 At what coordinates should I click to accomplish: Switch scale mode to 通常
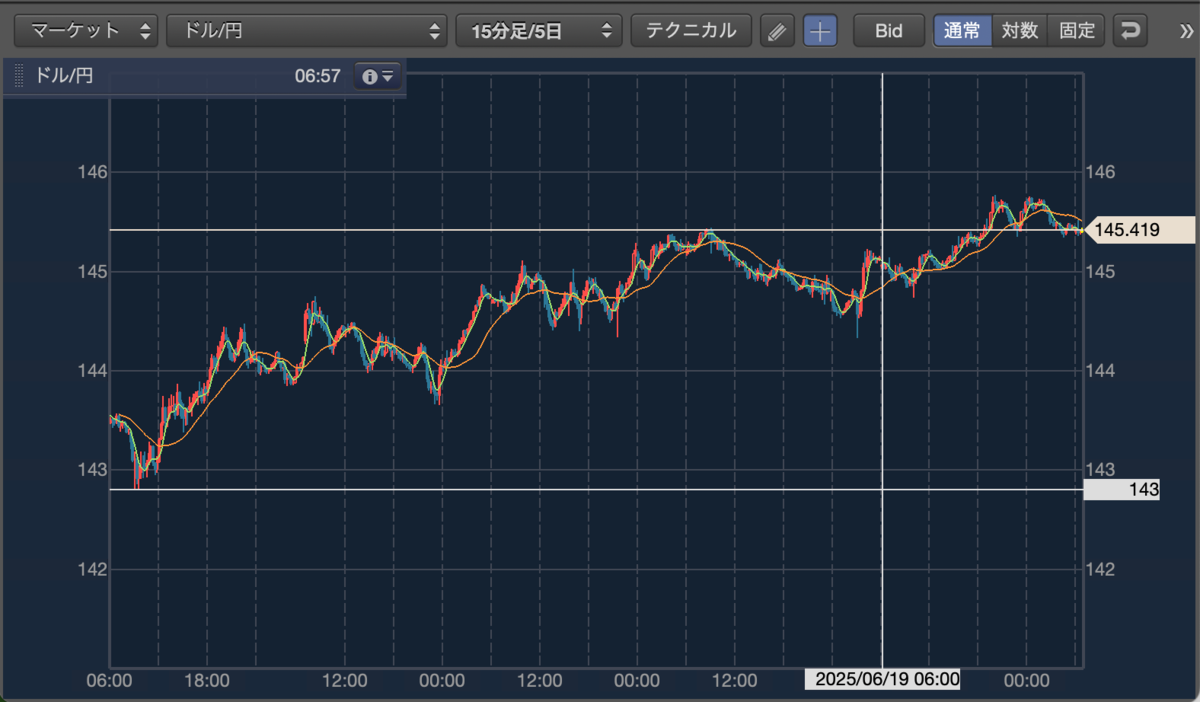coord(962,30)
